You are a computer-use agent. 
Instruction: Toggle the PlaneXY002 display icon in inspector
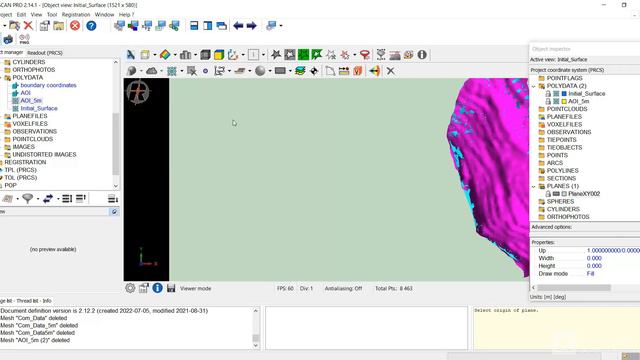coord(556,194)
